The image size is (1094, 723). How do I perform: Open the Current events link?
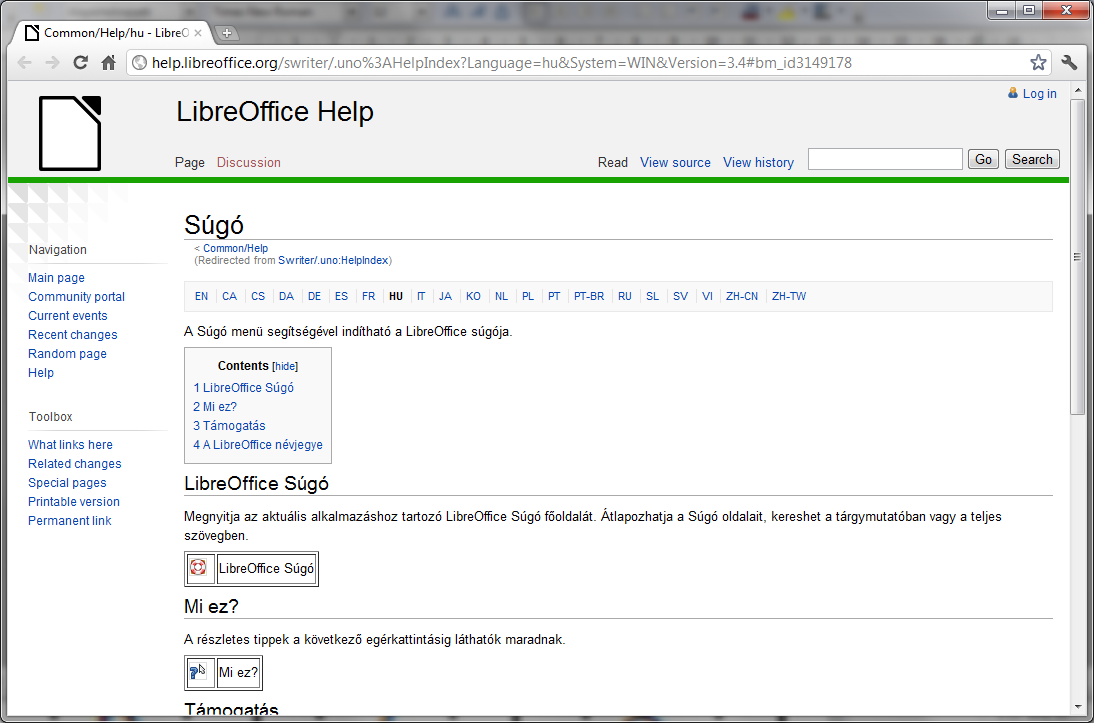[68, 315]
